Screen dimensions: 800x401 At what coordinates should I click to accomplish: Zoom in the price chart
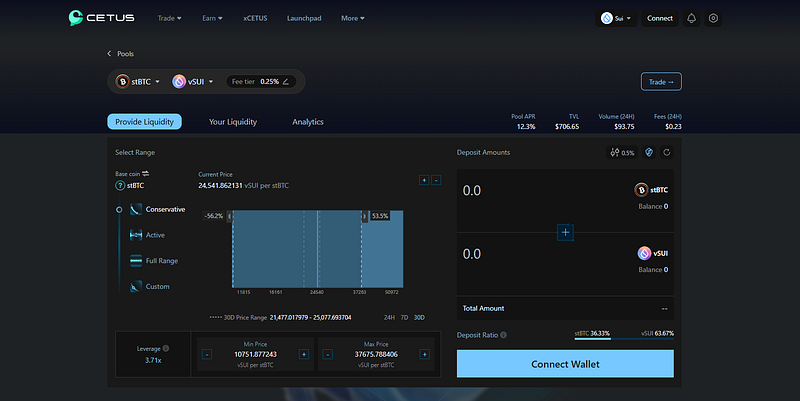(x=424, y=180)
